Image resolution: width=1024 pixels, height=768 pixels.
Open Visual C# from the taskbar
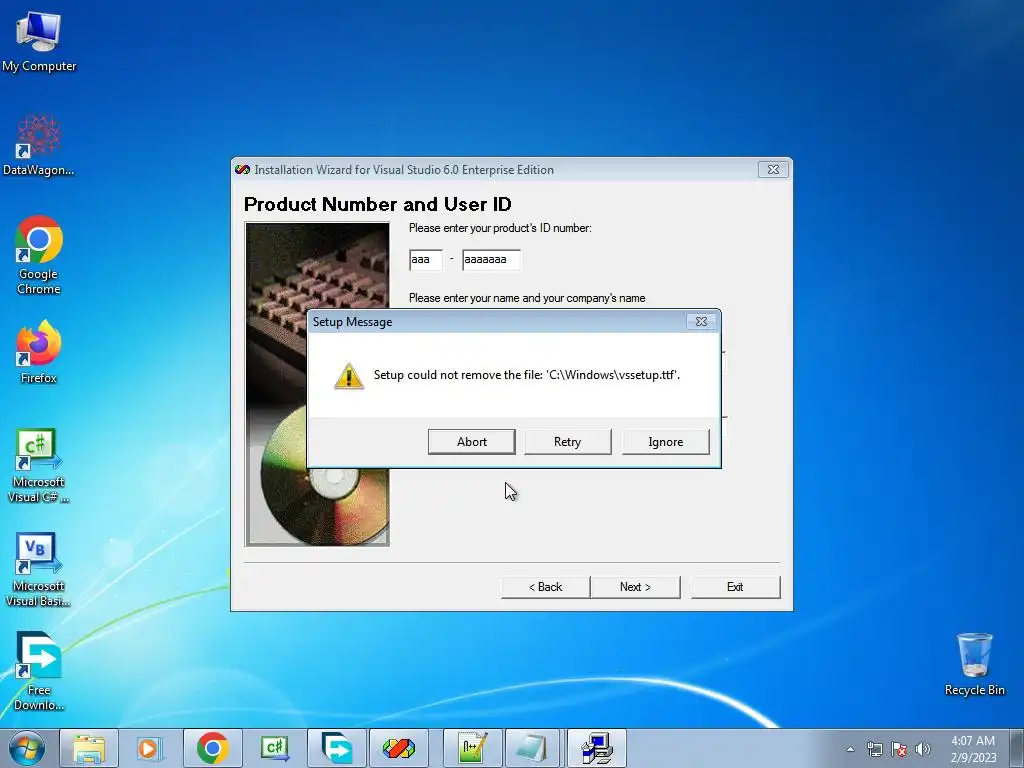click(x=274, y=748)
